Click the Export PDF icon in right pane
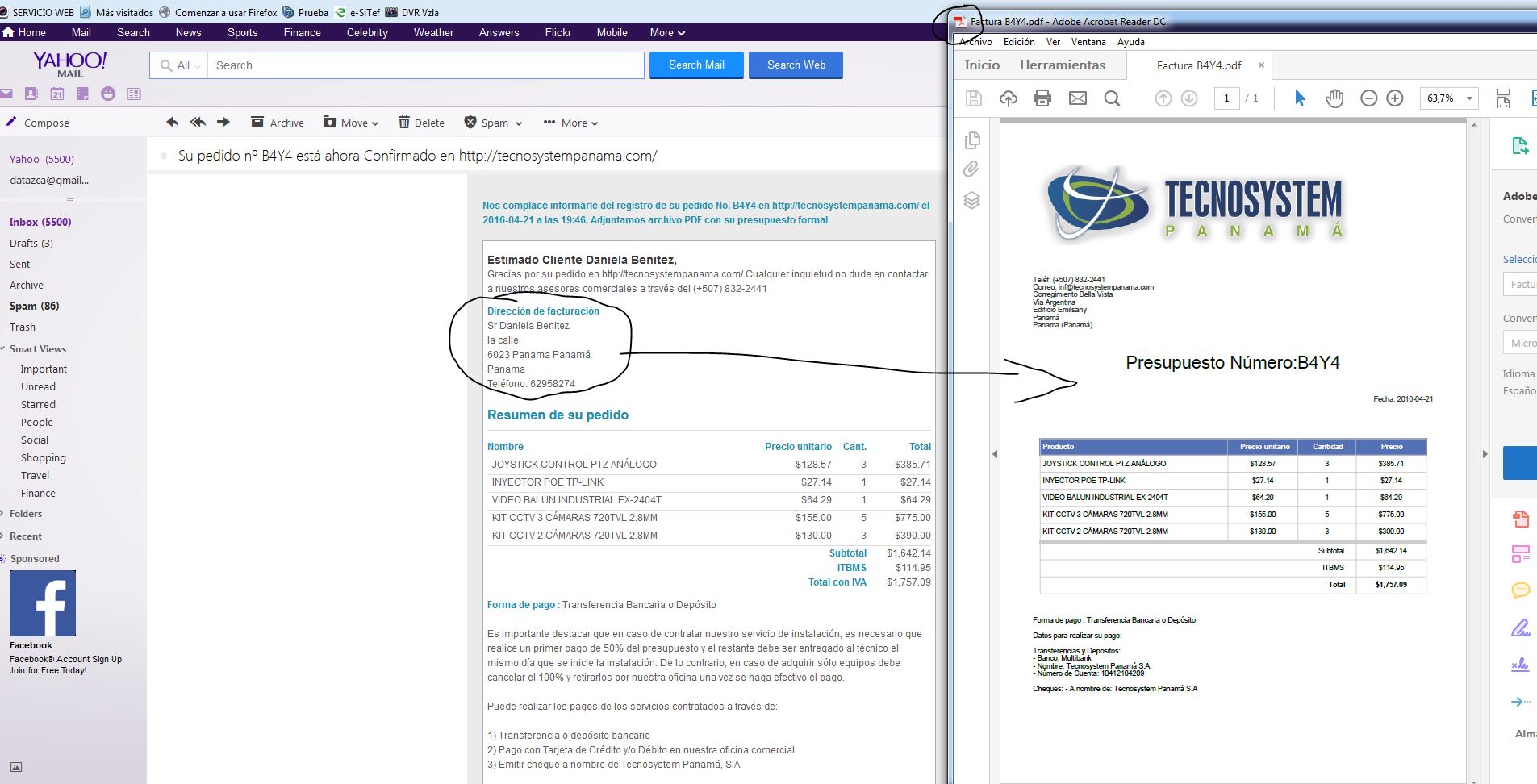 [1520, 146]
